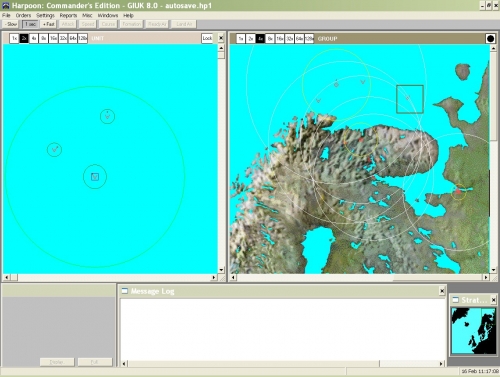
Task: Click the black circle icon in Group window header
Action: pyautogui.click(x=490, y=39)
